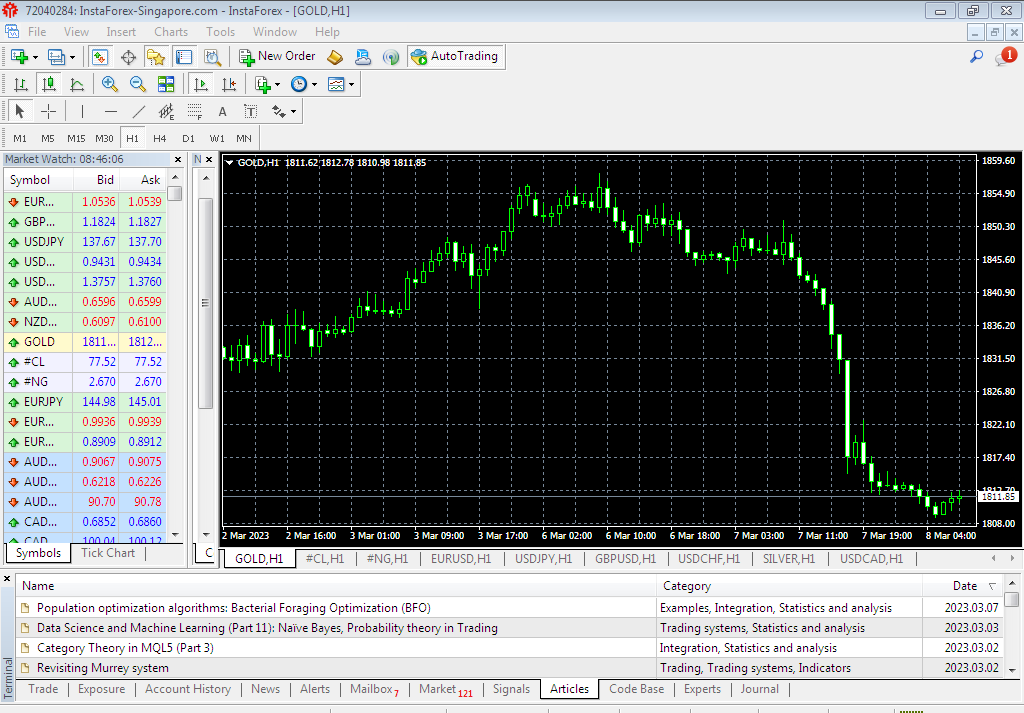1024x713 pixels.
Task: Set timeframe to M15
Action: (76, 138)
